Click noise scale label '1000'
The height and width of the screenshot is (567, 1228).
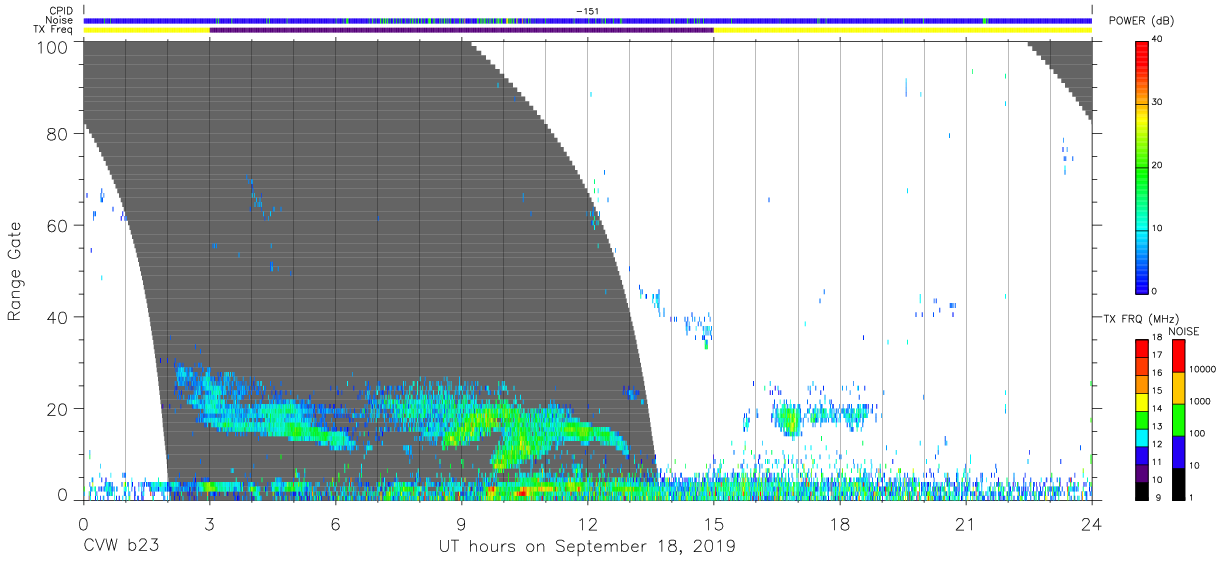[x=1199, y=401]
